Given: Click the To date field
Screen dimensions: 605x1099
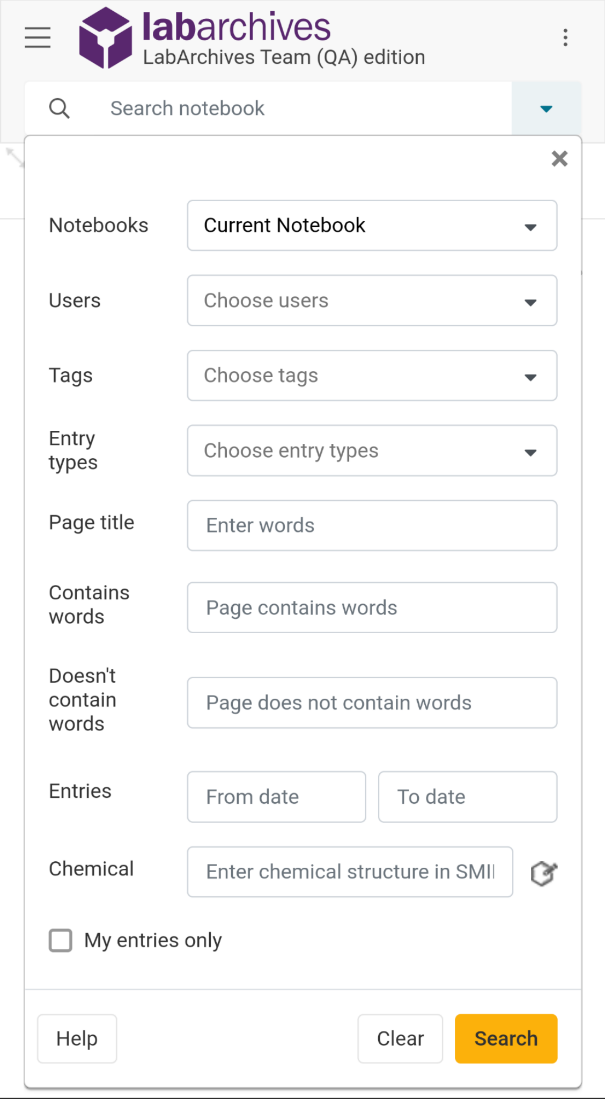Looking at the screenshot, I should pos(468,797).
